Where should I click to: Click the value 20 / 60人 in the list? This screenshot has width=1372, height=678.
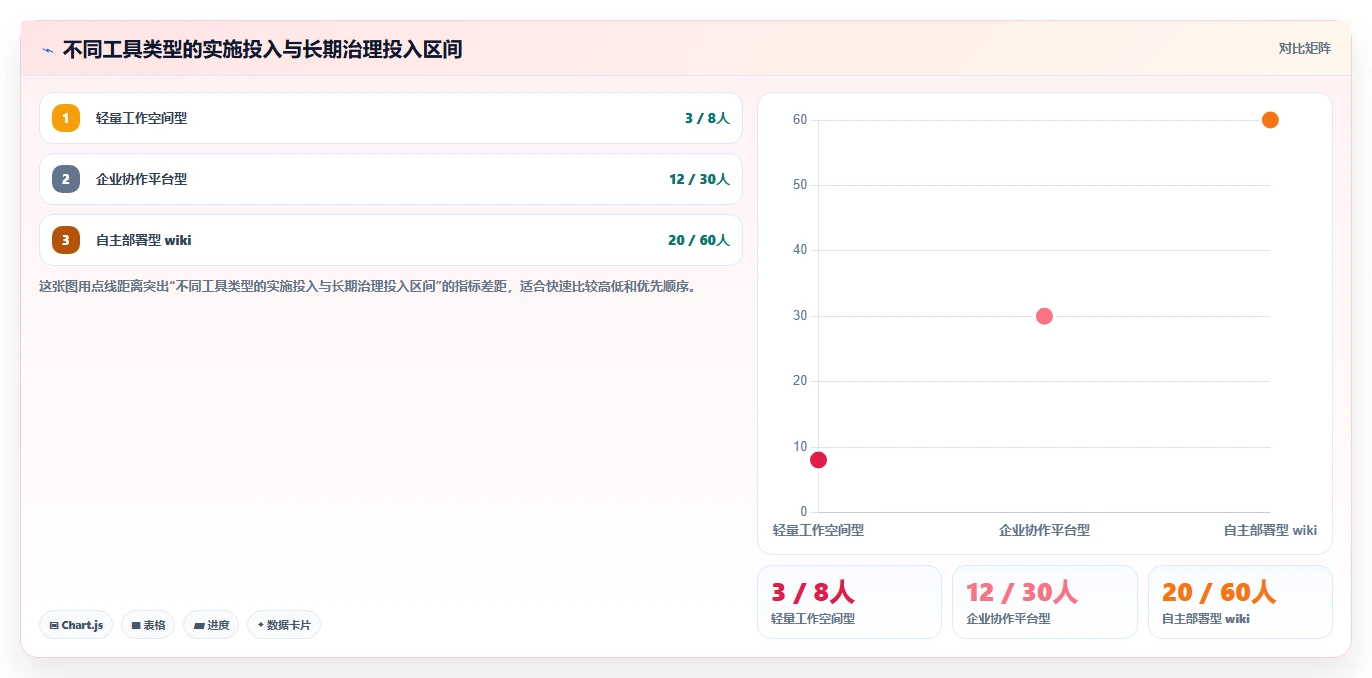(x=699, y=240)
